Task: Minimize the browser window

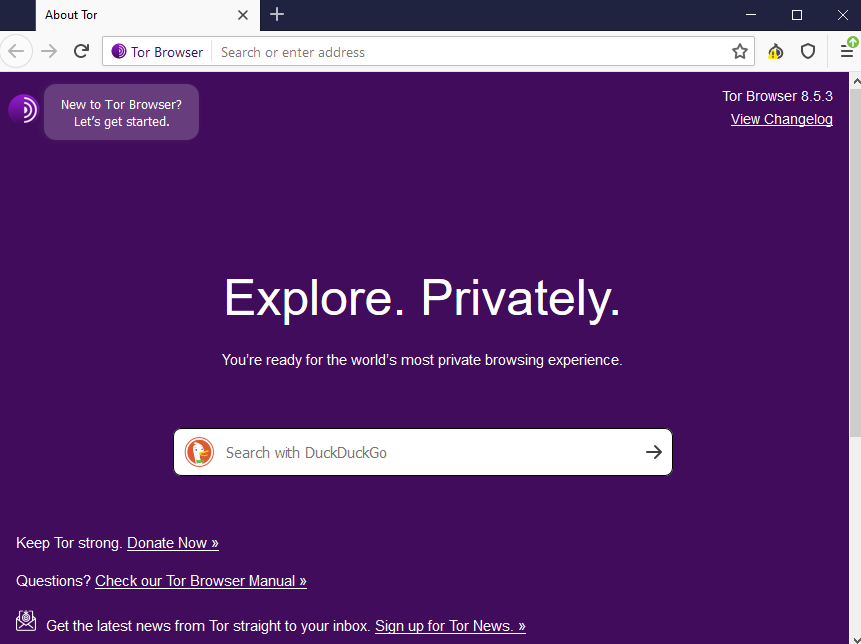Action: coord(751,15)
